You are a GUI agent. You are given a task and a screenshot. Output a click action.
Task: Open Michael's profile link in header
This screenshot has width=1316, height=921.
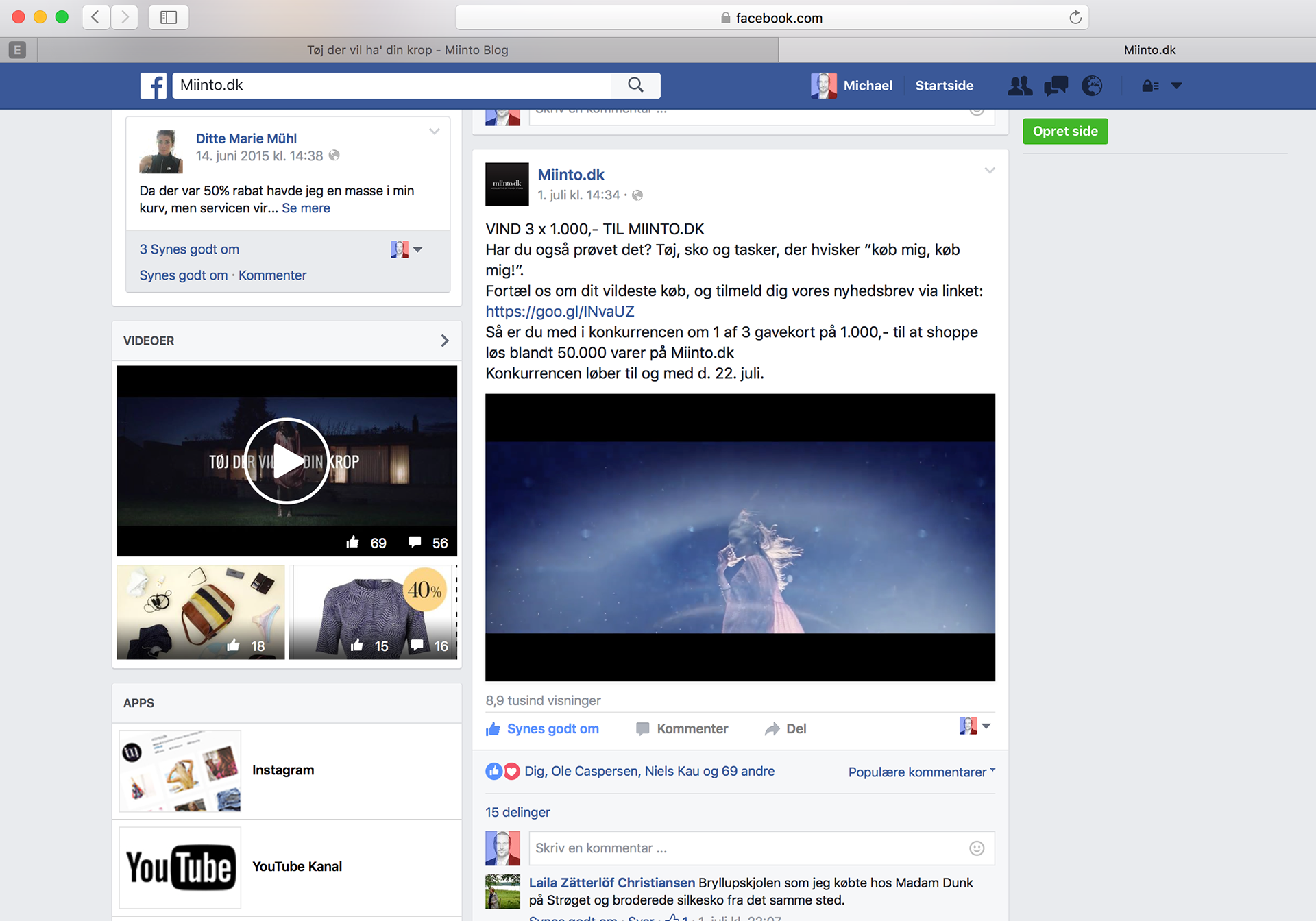868,86
